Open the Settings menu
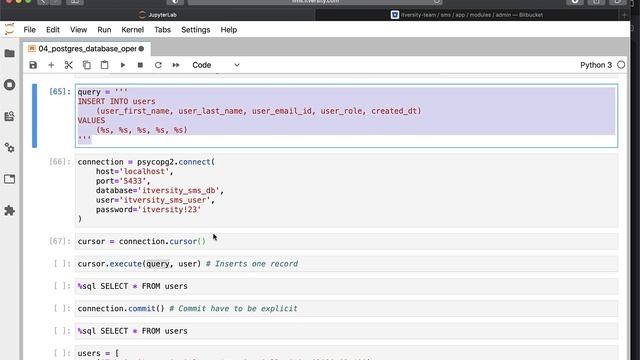This screenshot has height=360, width=640. tap(196, 30)
